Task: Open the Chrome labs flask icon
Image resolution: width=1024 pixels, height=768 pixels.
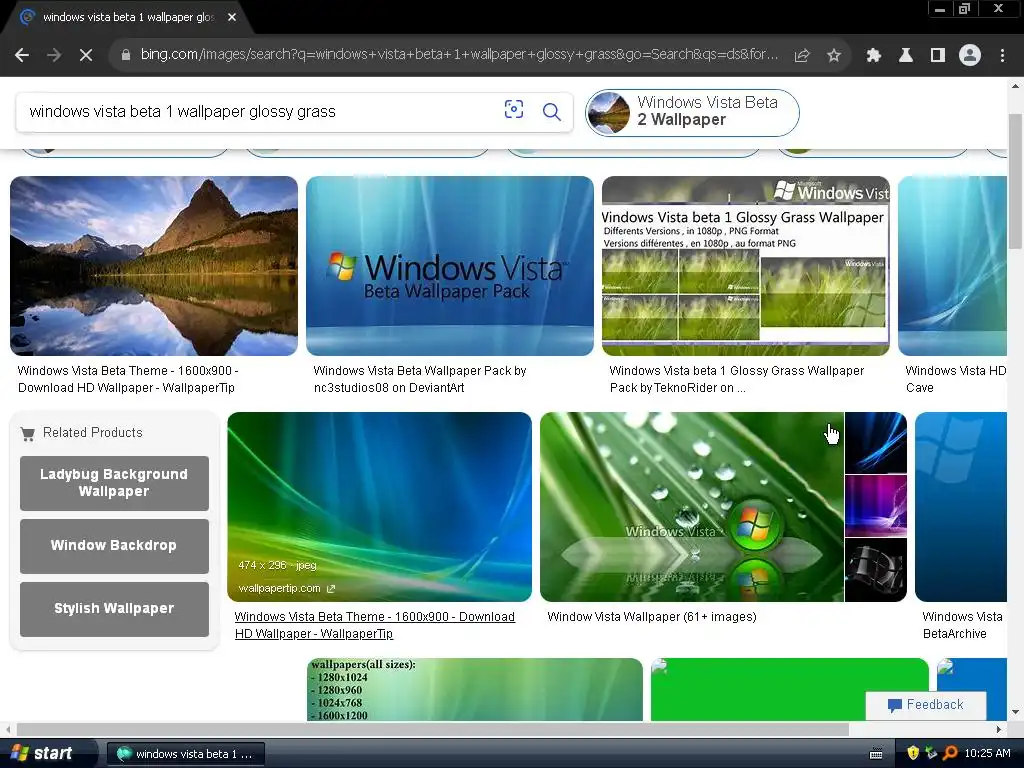Action: (906, 56)
